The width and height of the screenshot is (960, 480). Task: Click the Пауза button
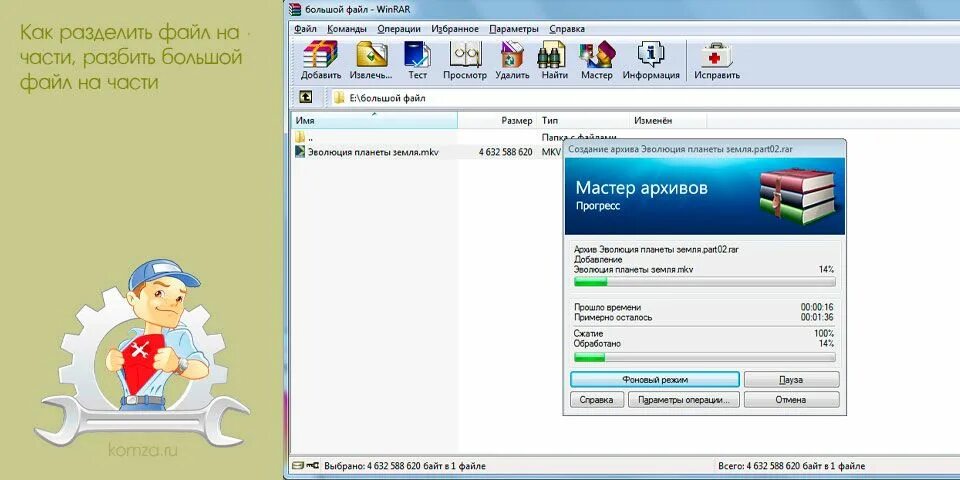pos(791,380)
